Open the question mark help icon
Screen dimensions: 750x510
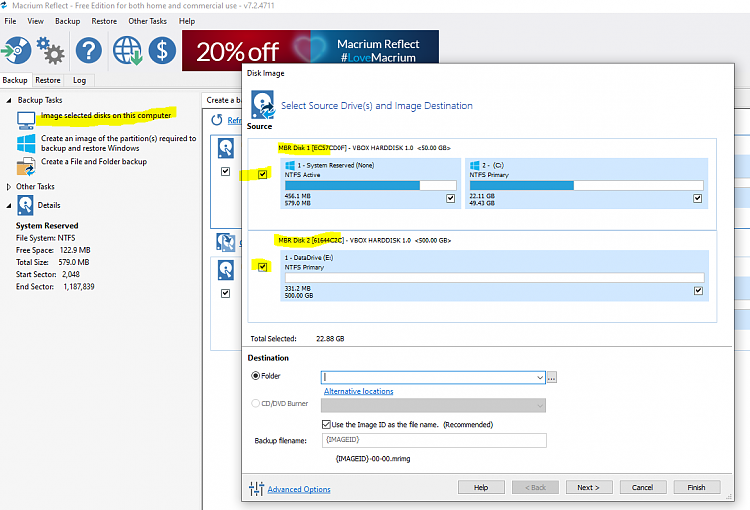[x=89, y=50]
